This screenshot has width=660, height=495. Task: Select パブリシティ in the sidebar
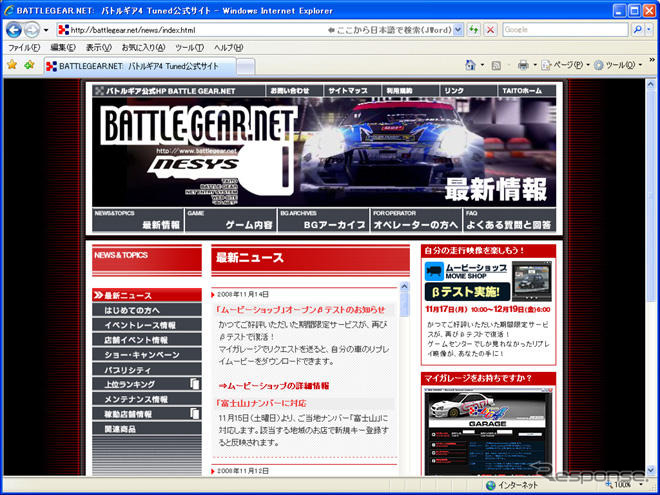pos(146,370)
